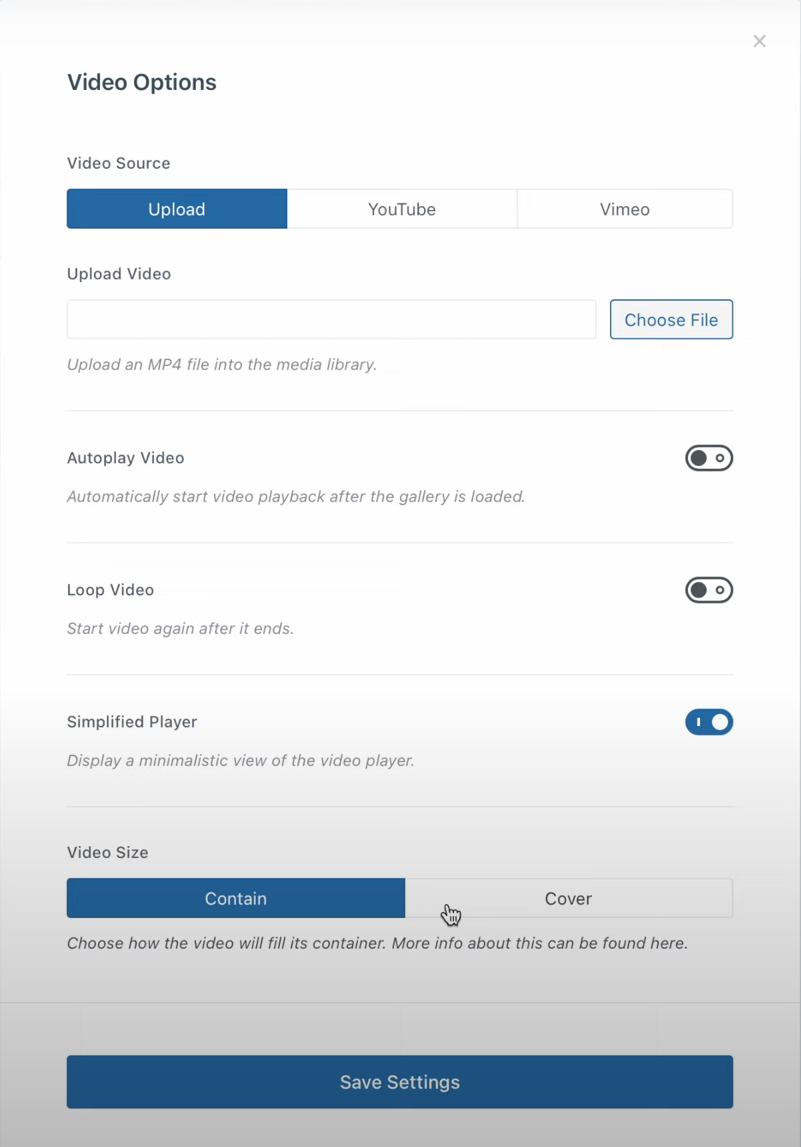The height and width of the screenshot is (1147, 801).
Task: Click the Loop Video label text
Action: click(110, 590)
